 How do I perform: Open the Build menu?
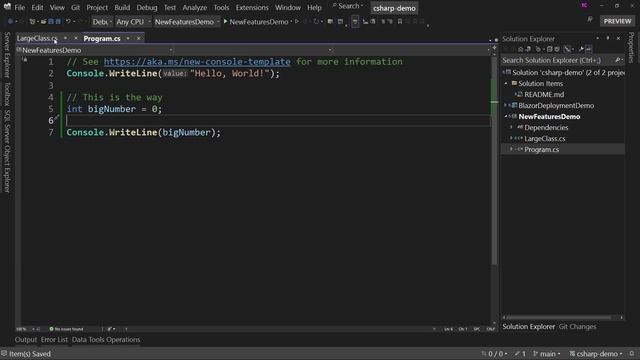122,7
